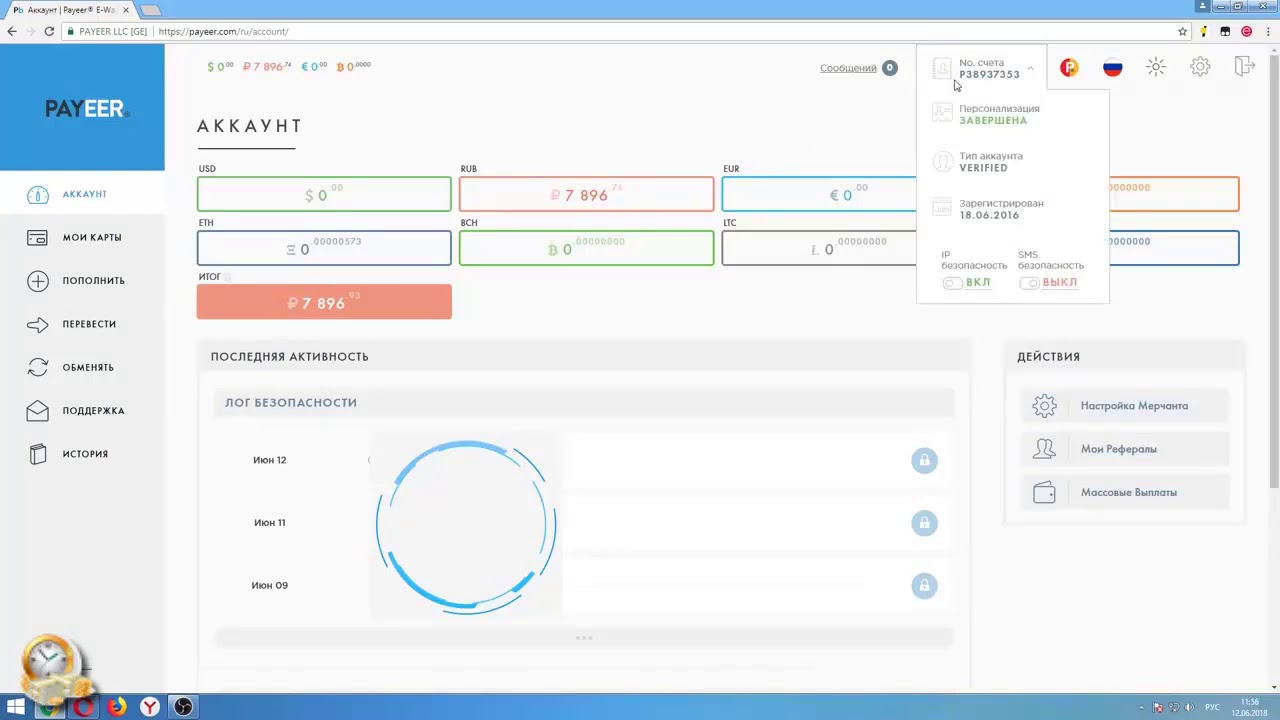The image size is (1280, 720).
Task: Click the PAYEER logo
Action: tap(86, 108)
